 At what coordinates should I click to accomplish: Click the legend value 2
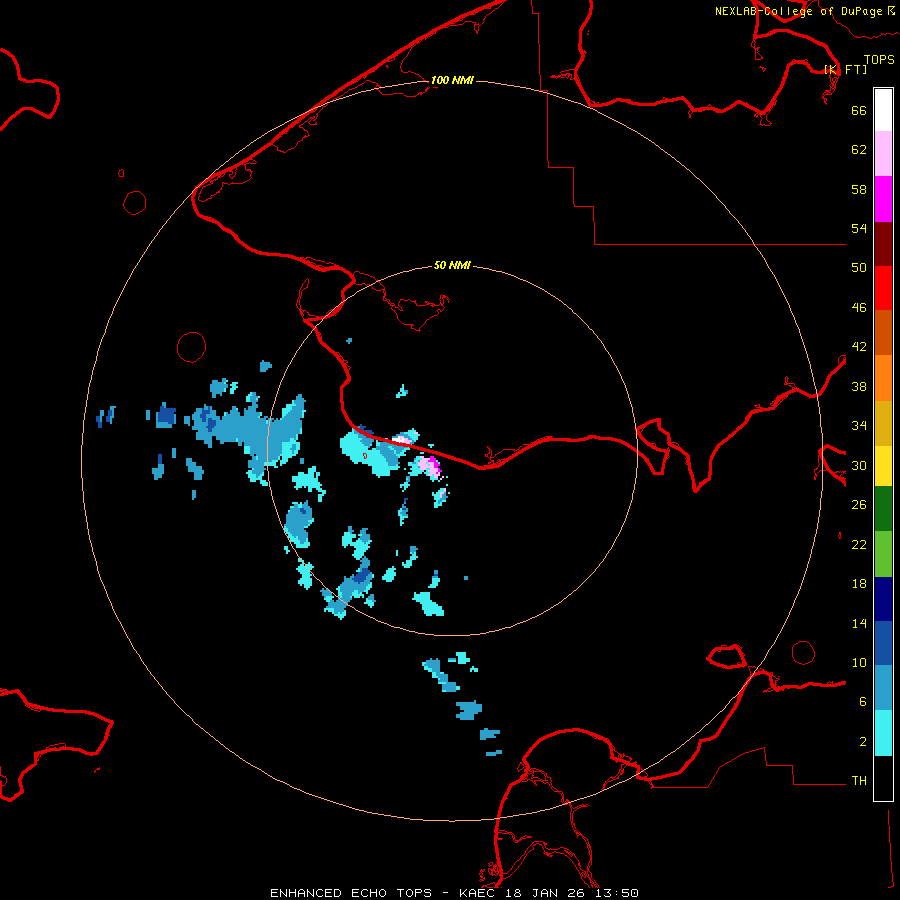[x=862, y=741]
